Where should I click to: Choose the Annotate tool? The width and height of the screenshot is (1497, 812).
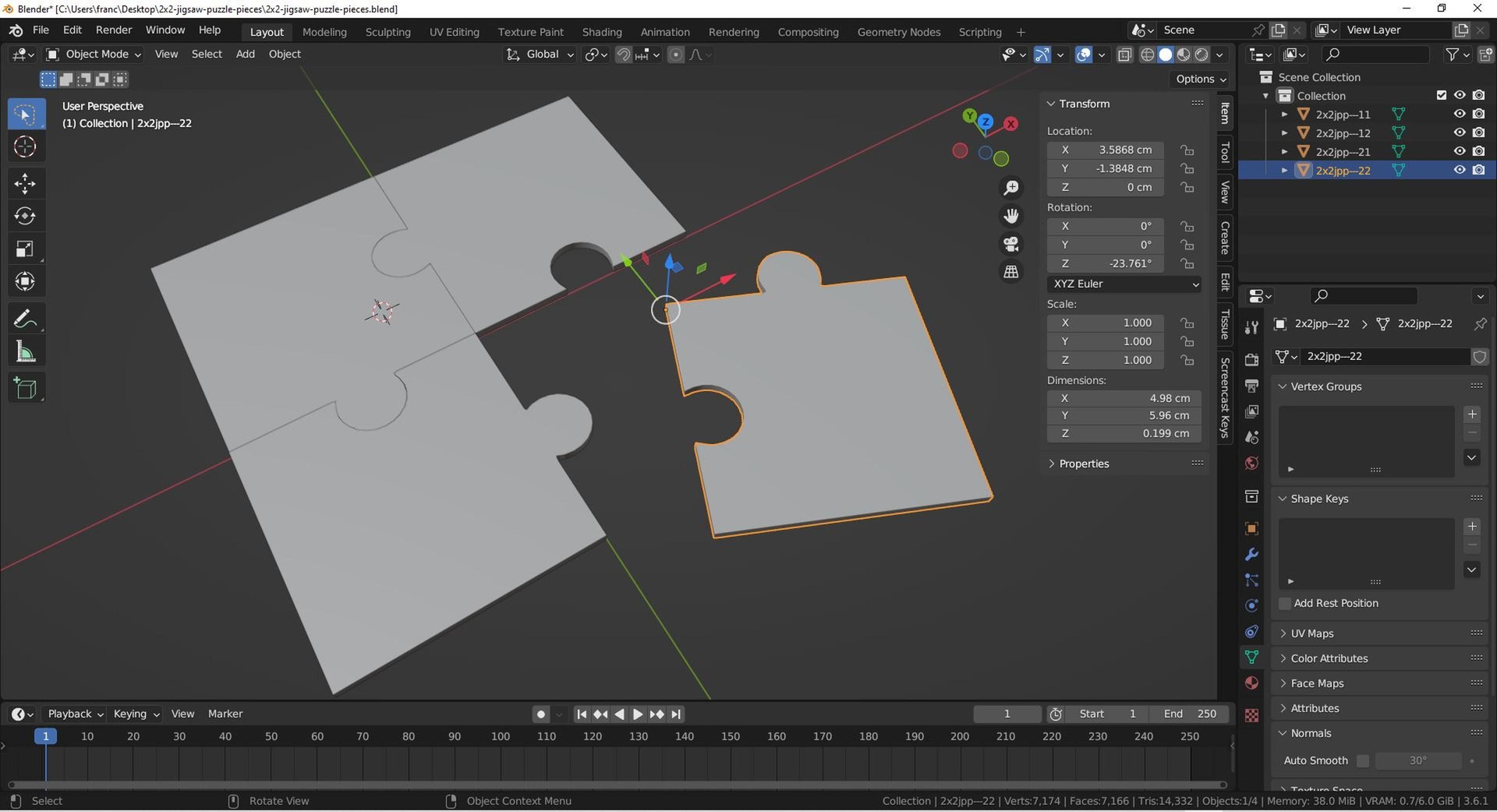tap(25, 319)
